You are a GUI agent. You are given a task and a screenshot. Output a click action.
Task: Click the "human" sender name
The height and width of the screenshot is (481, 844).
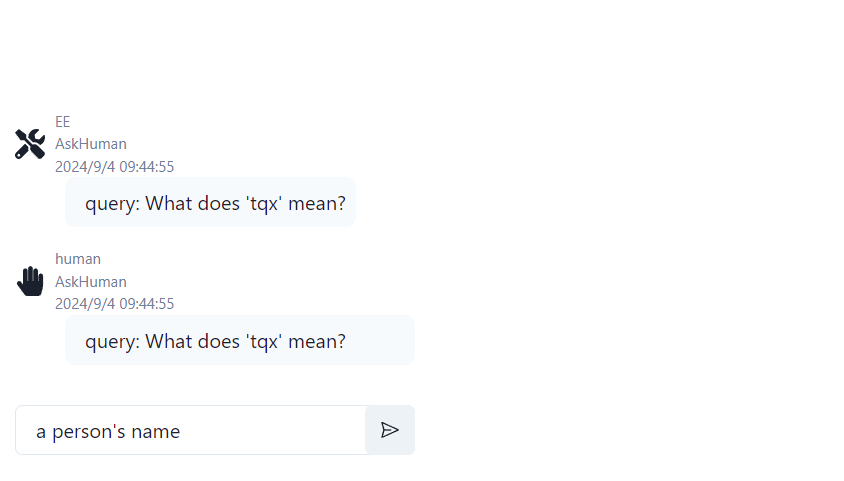[78, 259]
